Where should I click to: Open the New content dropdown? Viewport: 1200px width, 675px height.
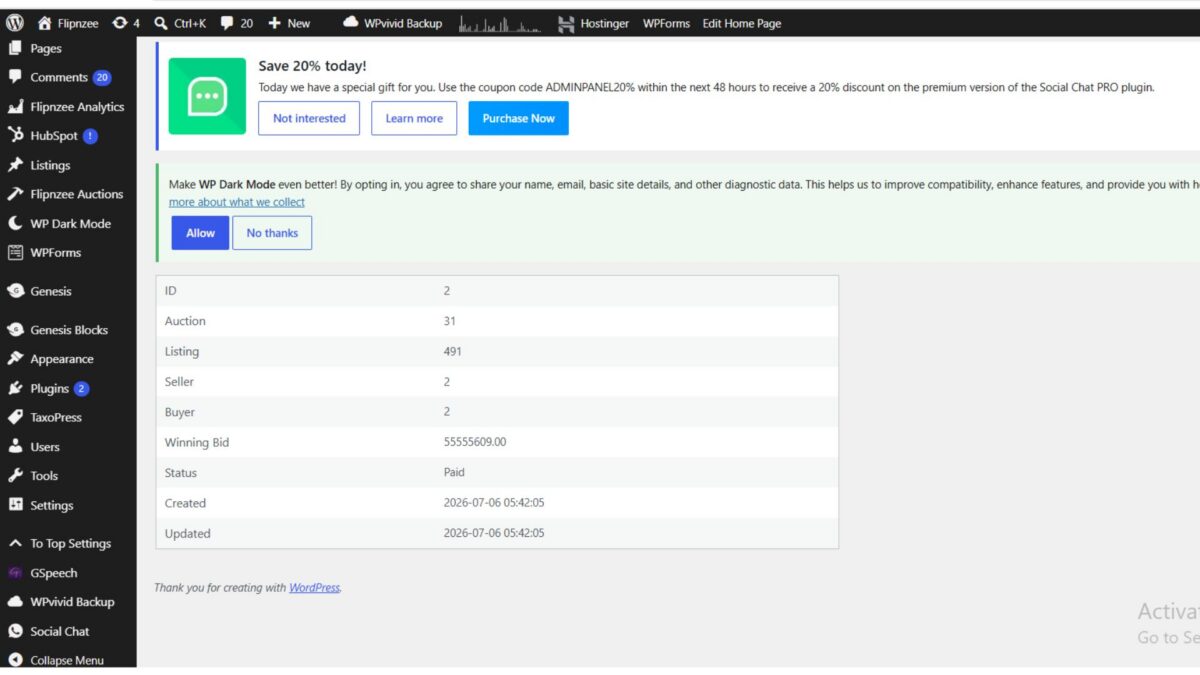click(289, 23)
